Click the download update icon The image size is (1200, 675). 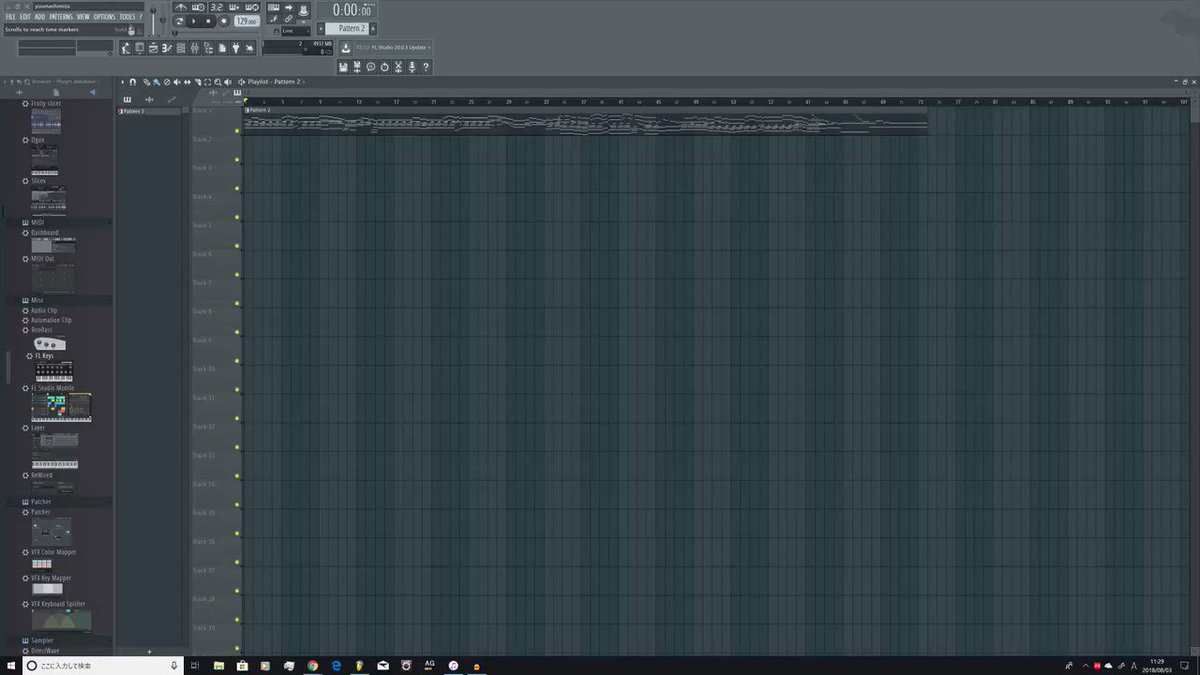coord(345,47)
